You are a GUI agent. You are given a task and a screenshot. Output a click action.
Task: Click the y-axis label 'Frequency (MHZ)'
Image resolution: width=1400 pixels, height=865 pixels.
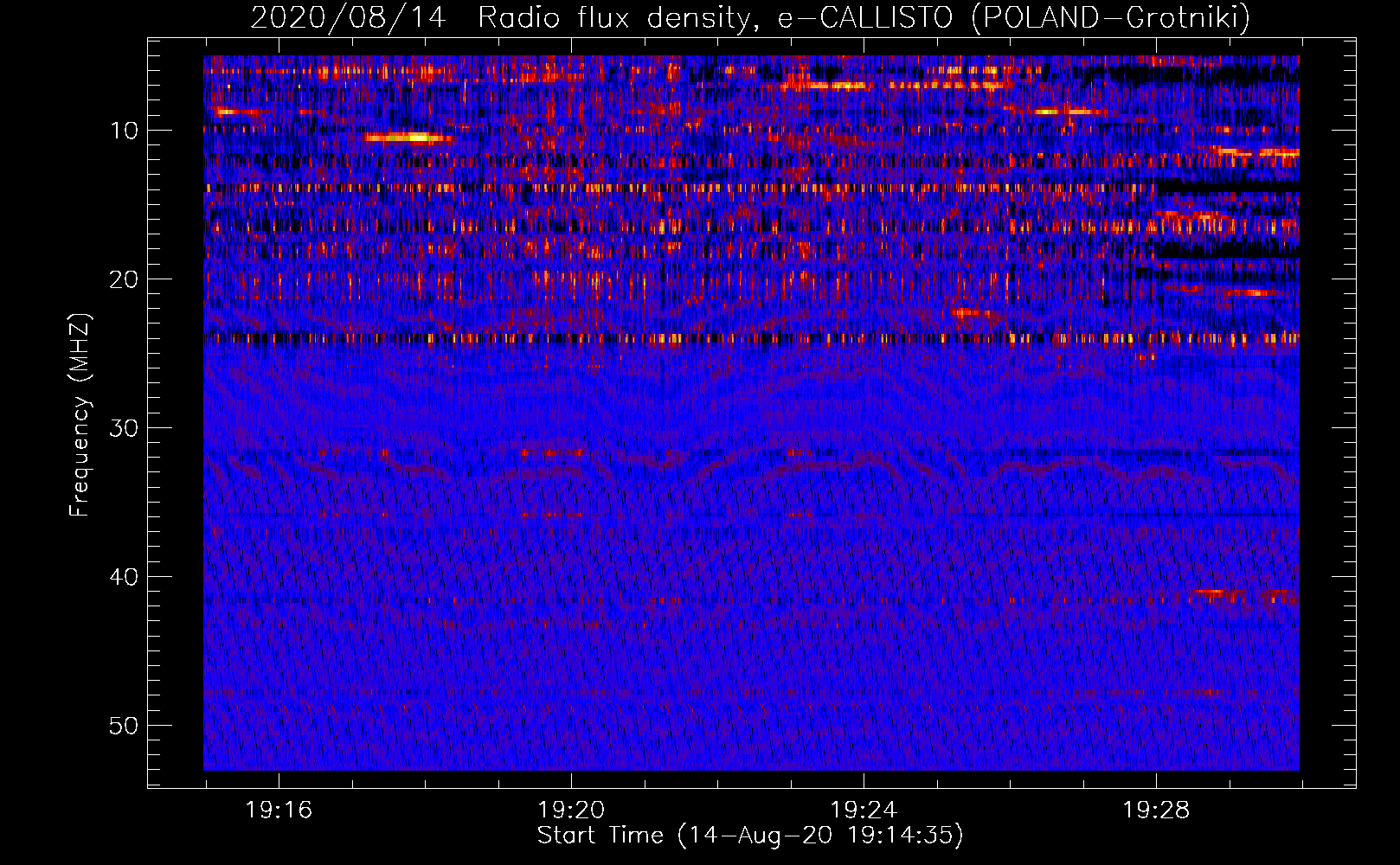tap(80, 415)
